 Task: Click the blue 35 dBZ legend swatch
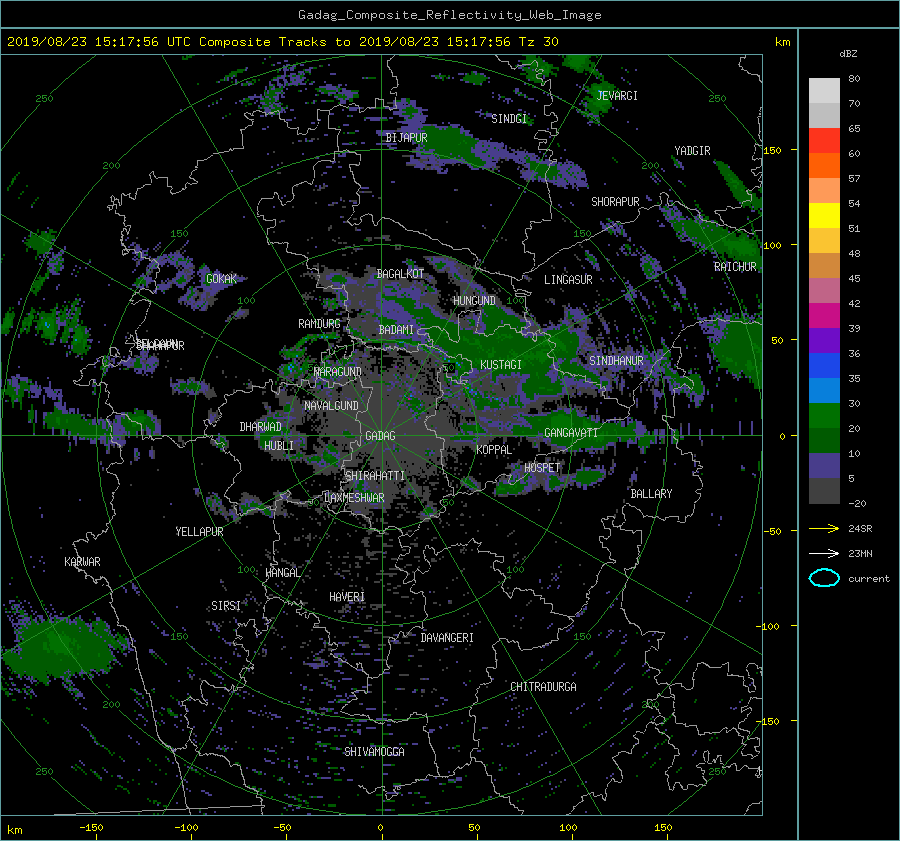click(824, 366)
